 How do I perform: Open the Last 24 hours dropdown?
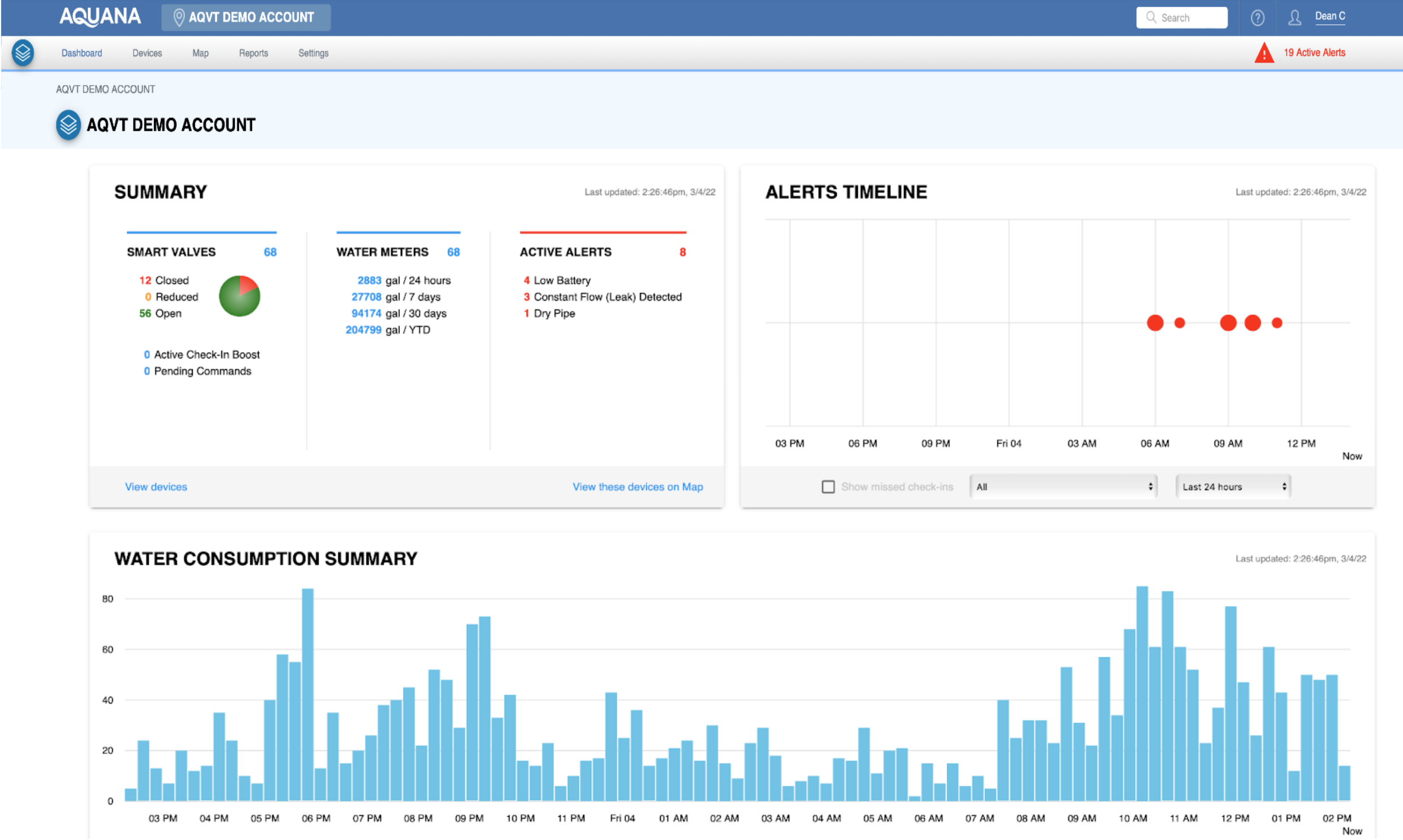(x=1233, y=487)
